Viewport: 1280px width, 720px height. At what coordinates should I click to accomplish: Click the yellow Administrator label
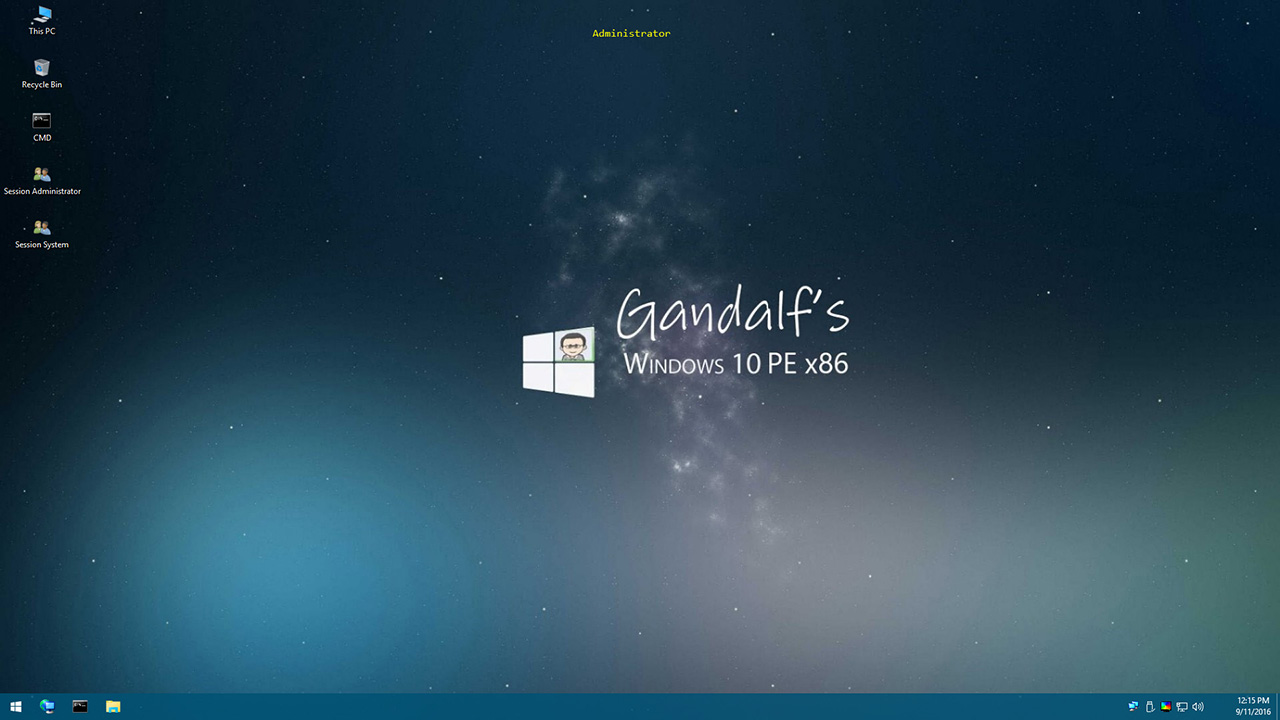click(x=631, y=34)
